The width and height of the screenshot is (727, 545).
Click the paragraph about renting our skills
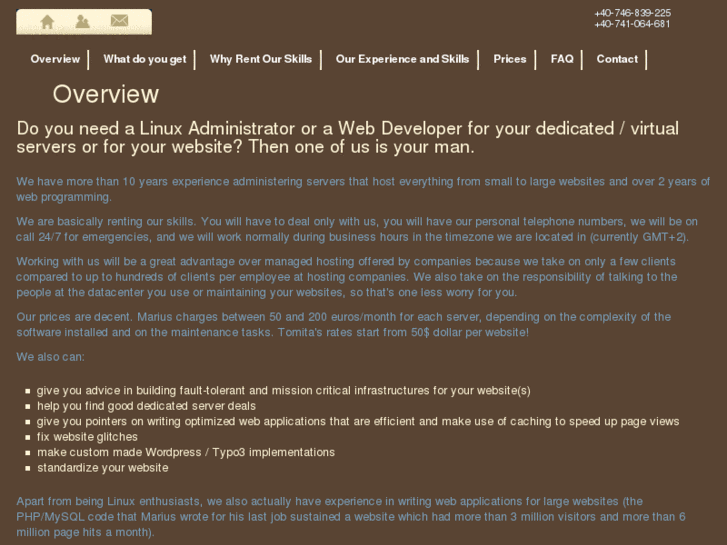click(357, 229)
